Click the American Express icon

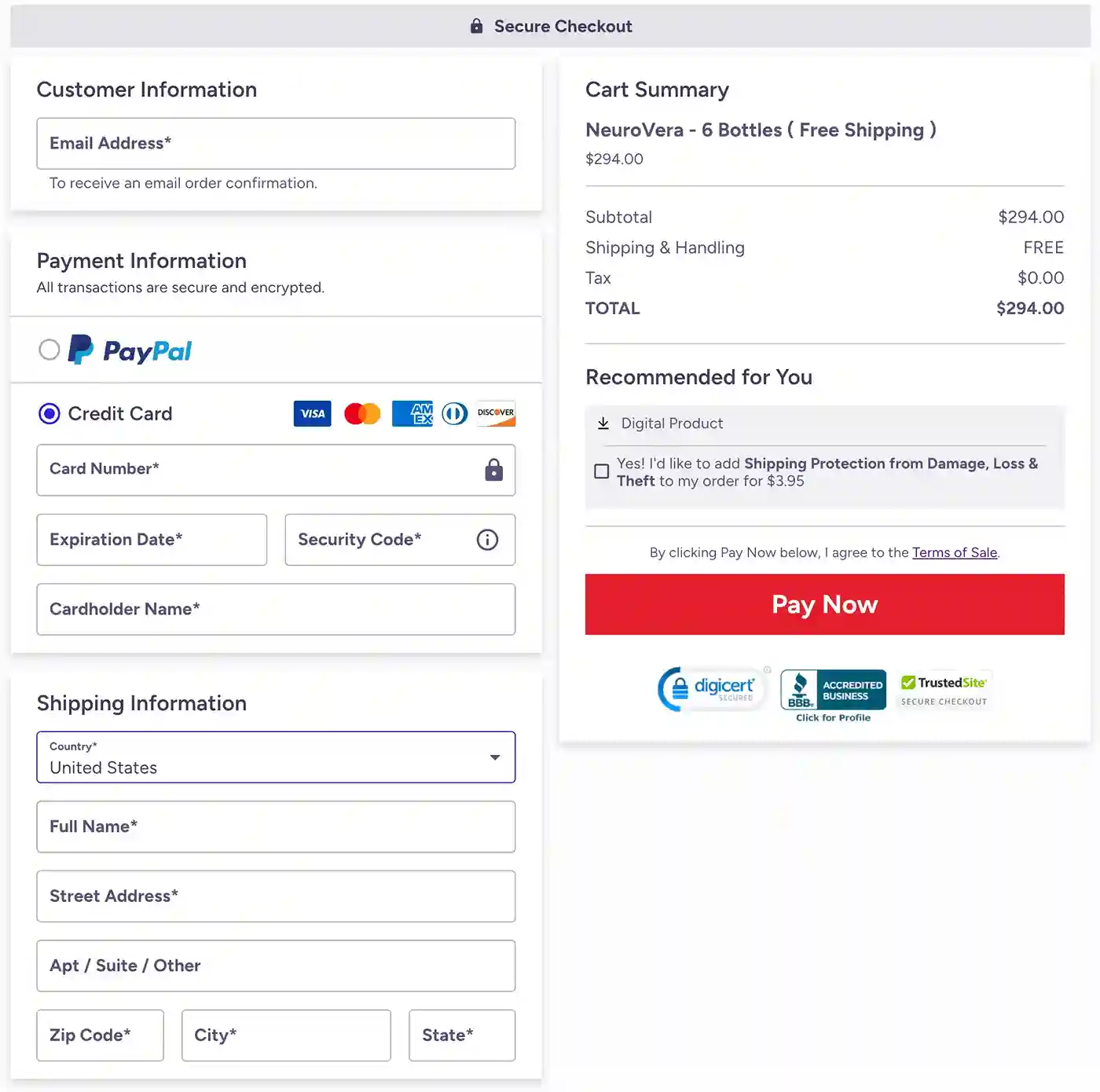(x=412, y=413)
